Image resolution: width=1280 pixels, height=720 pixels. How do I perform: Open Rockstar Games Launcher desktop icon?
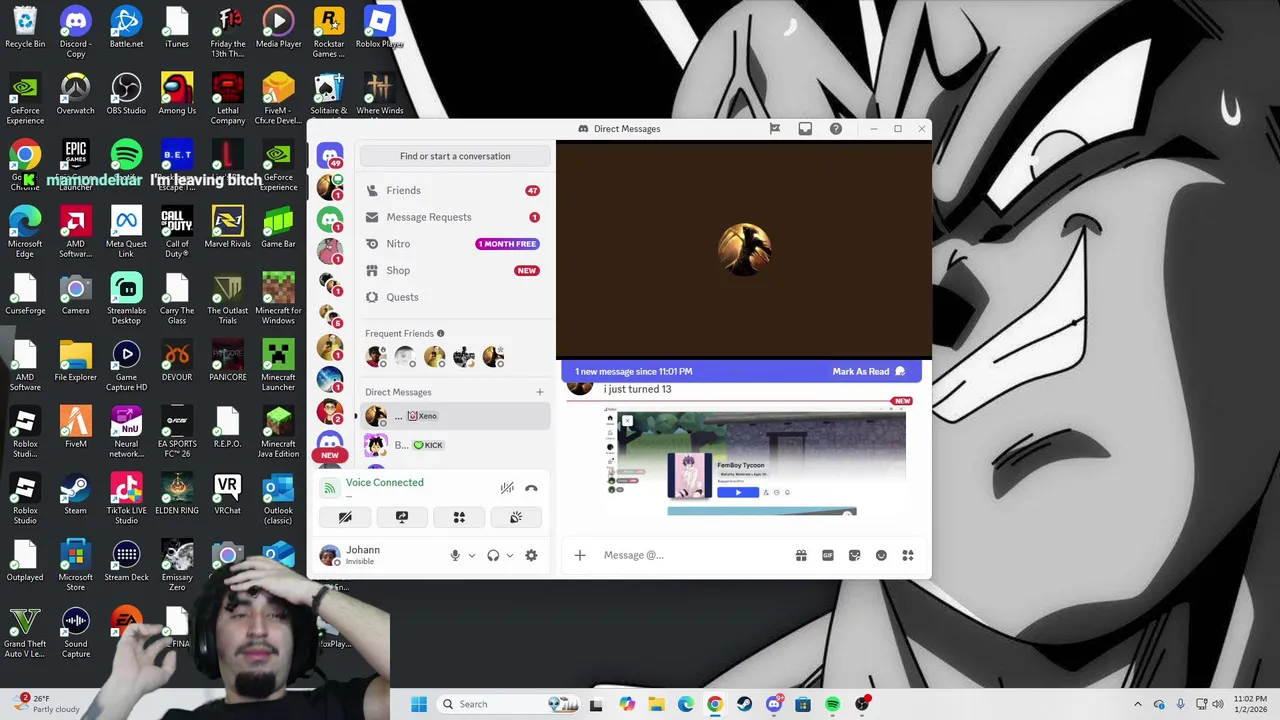tap(328, 32)
